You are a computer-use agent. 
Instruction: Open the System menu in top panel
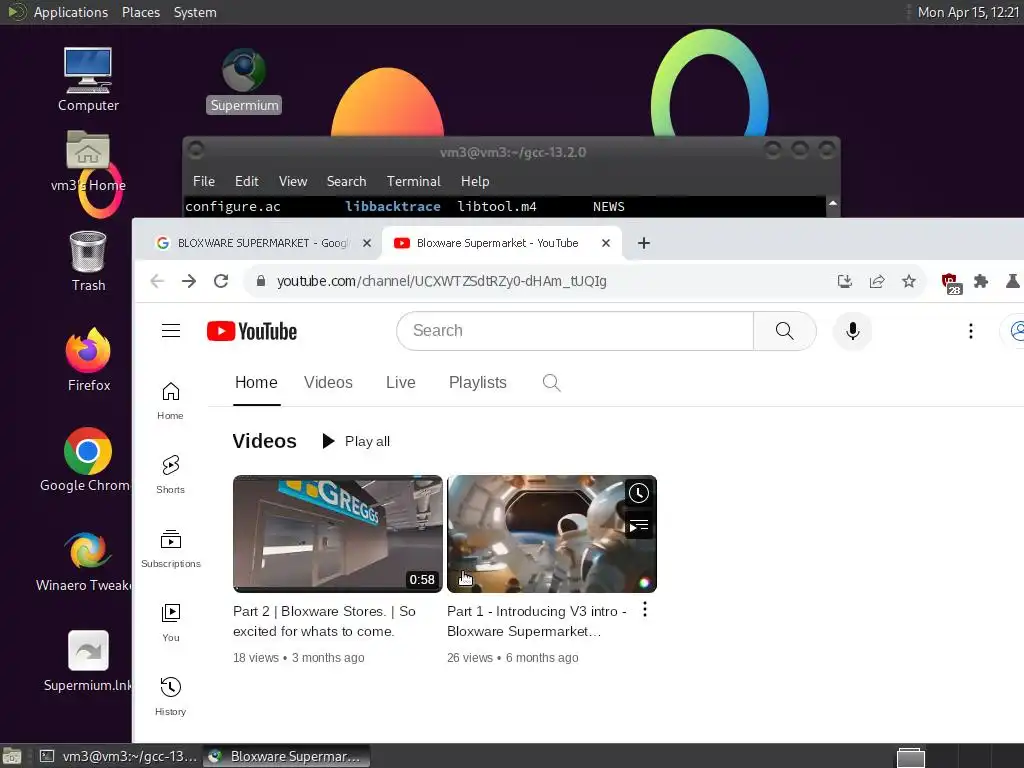click(x=195, y=12)
